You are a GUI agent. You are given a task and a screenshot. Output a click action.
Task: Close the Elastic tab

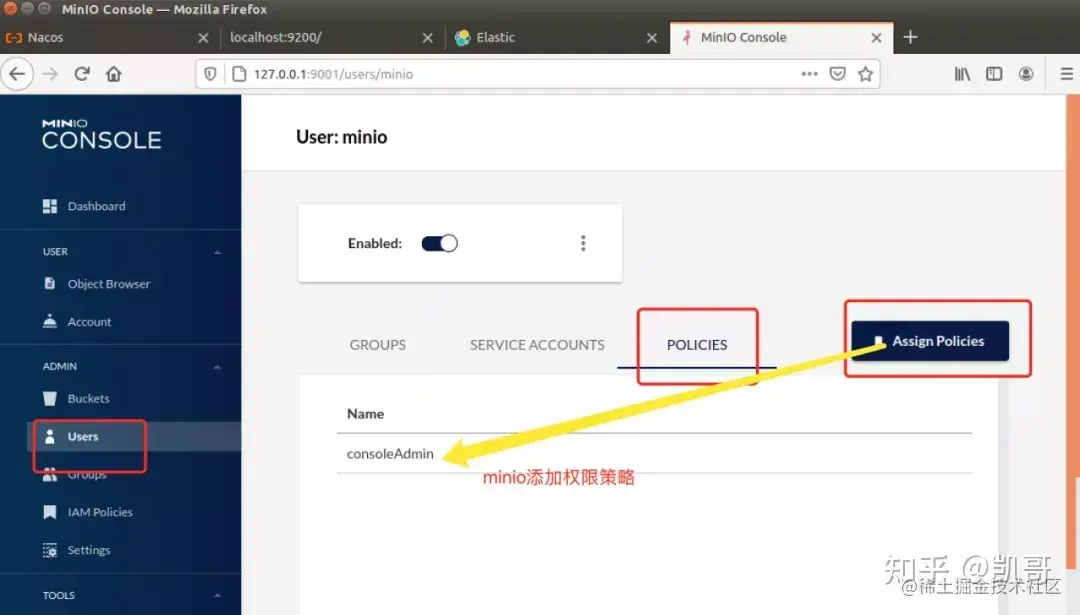pyautogui.click(x=652, y=38)
